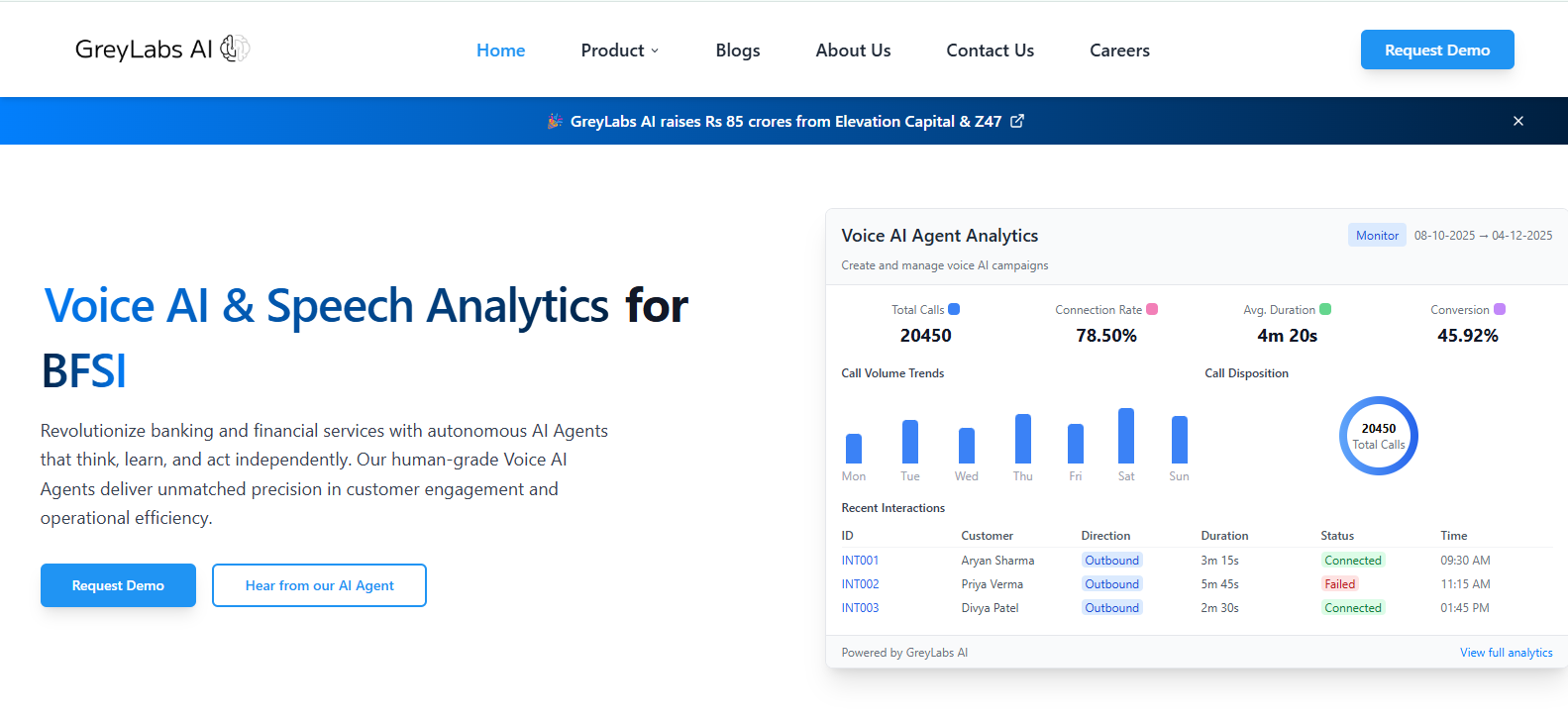Image resolution: width=1568 pixels, height=723 pixels.
Task: Click the Direction column header
Action: (1105, 536)
